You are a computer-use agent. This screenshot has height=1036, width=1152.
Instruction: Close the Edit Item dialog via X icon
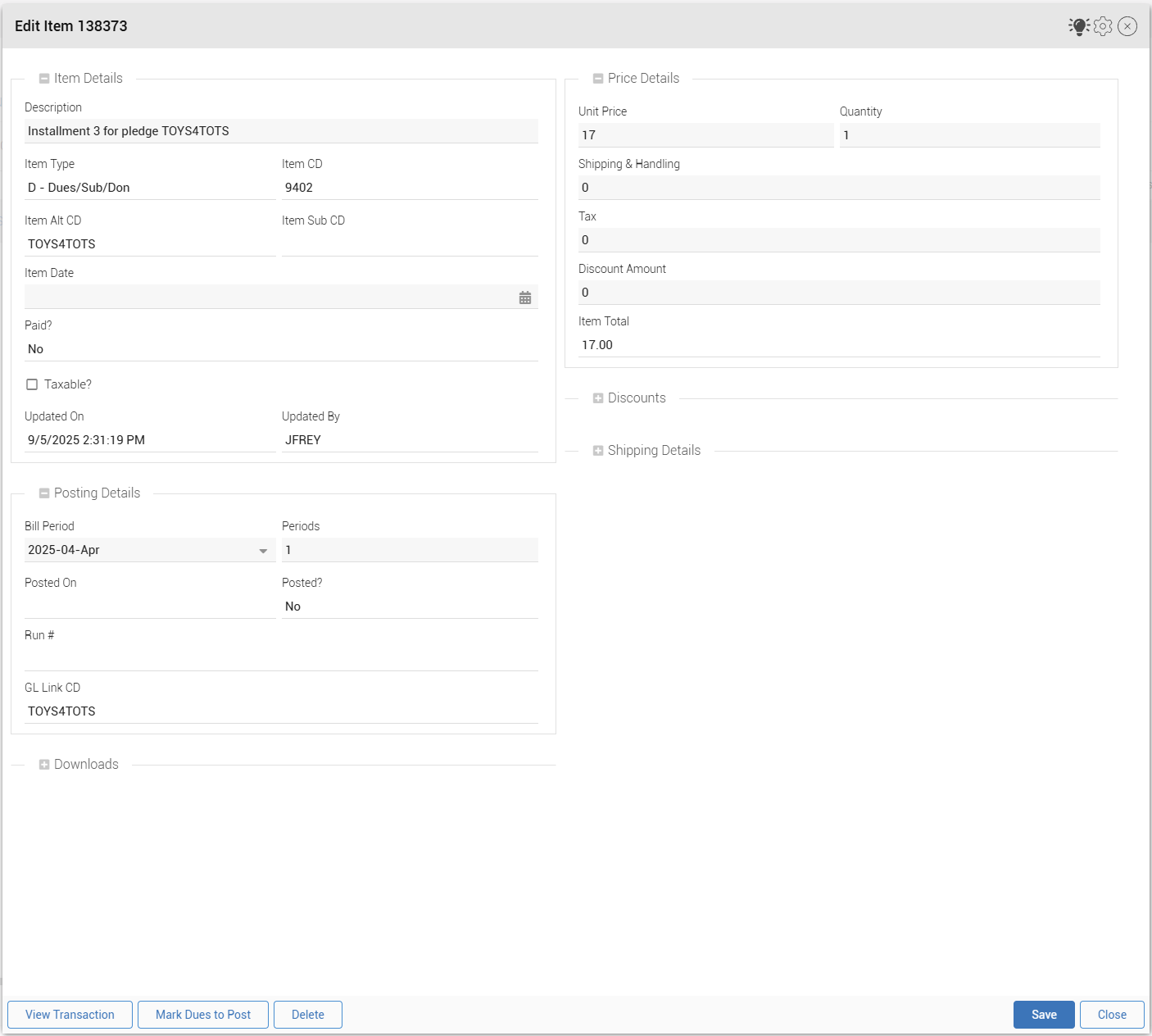click(x=1127, y=26)
